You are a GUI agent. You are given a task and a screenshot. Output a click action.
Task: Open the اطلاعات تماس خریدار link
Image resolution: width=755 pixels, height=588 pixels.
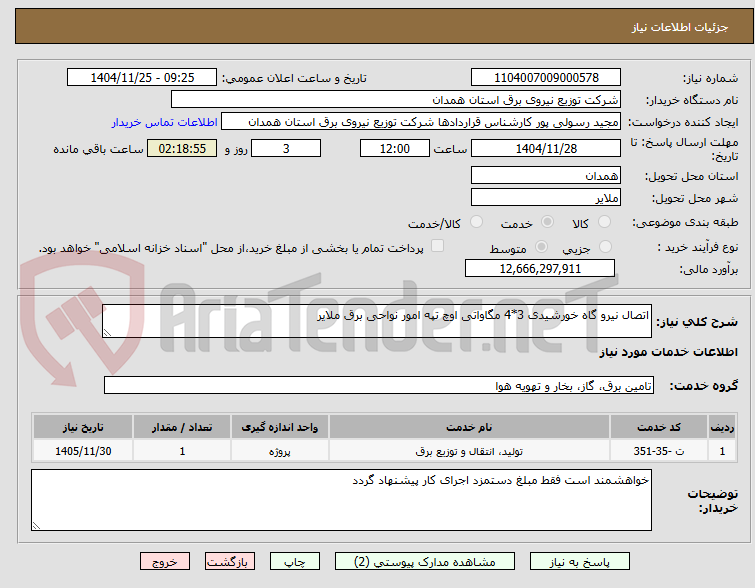click(x=165, y=122)
